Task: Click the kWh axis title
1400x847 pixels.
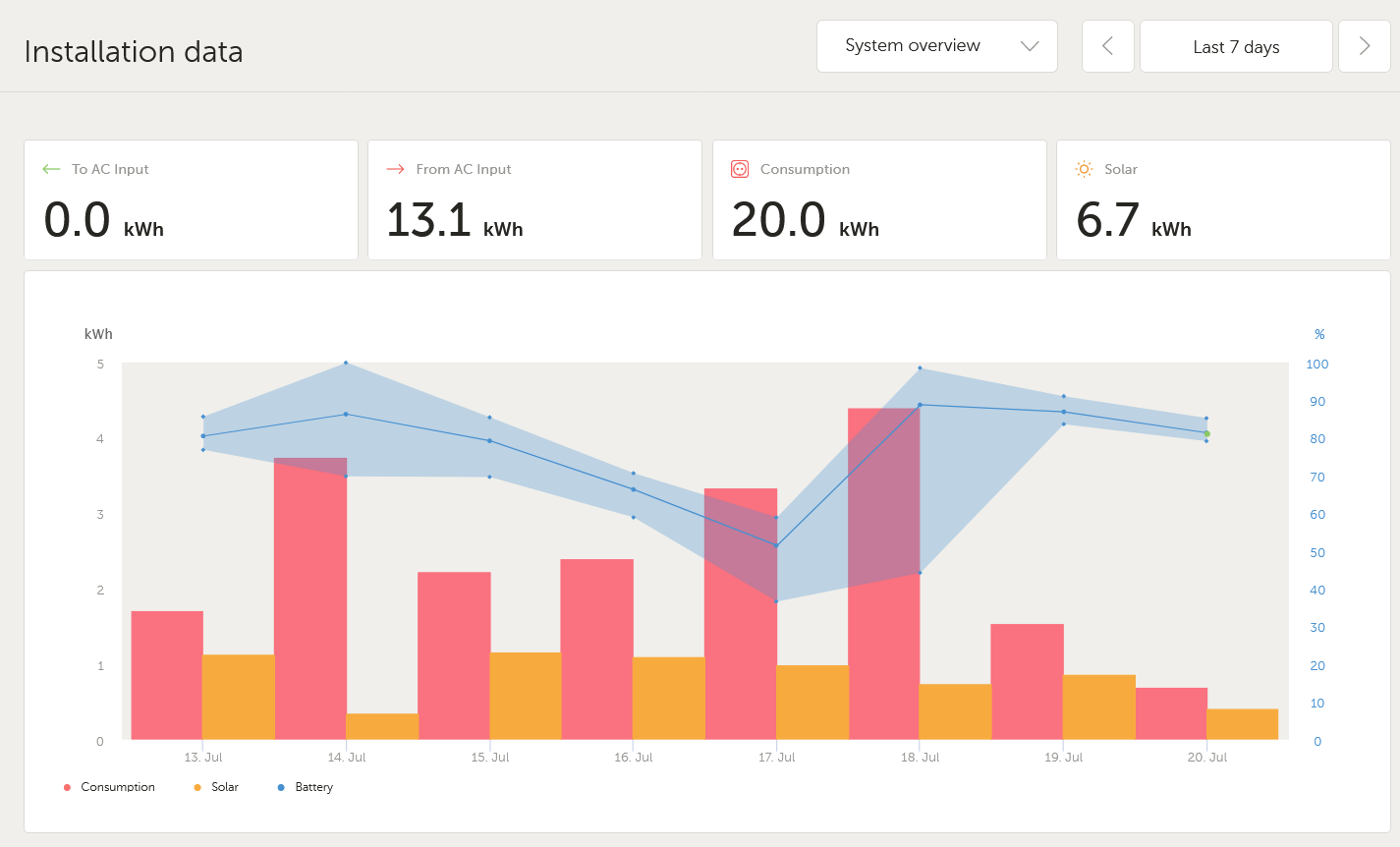Action: coord(98,334)
